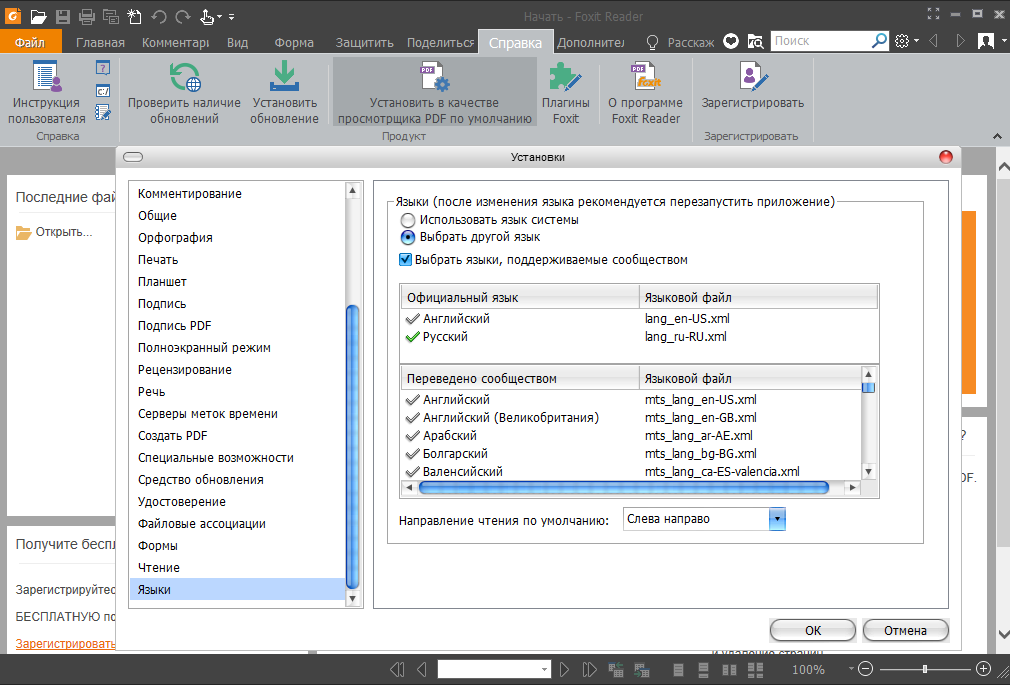Screen dimensions: 1010x685
Task: Switch to the Форма tab
Action: [294, 43]
